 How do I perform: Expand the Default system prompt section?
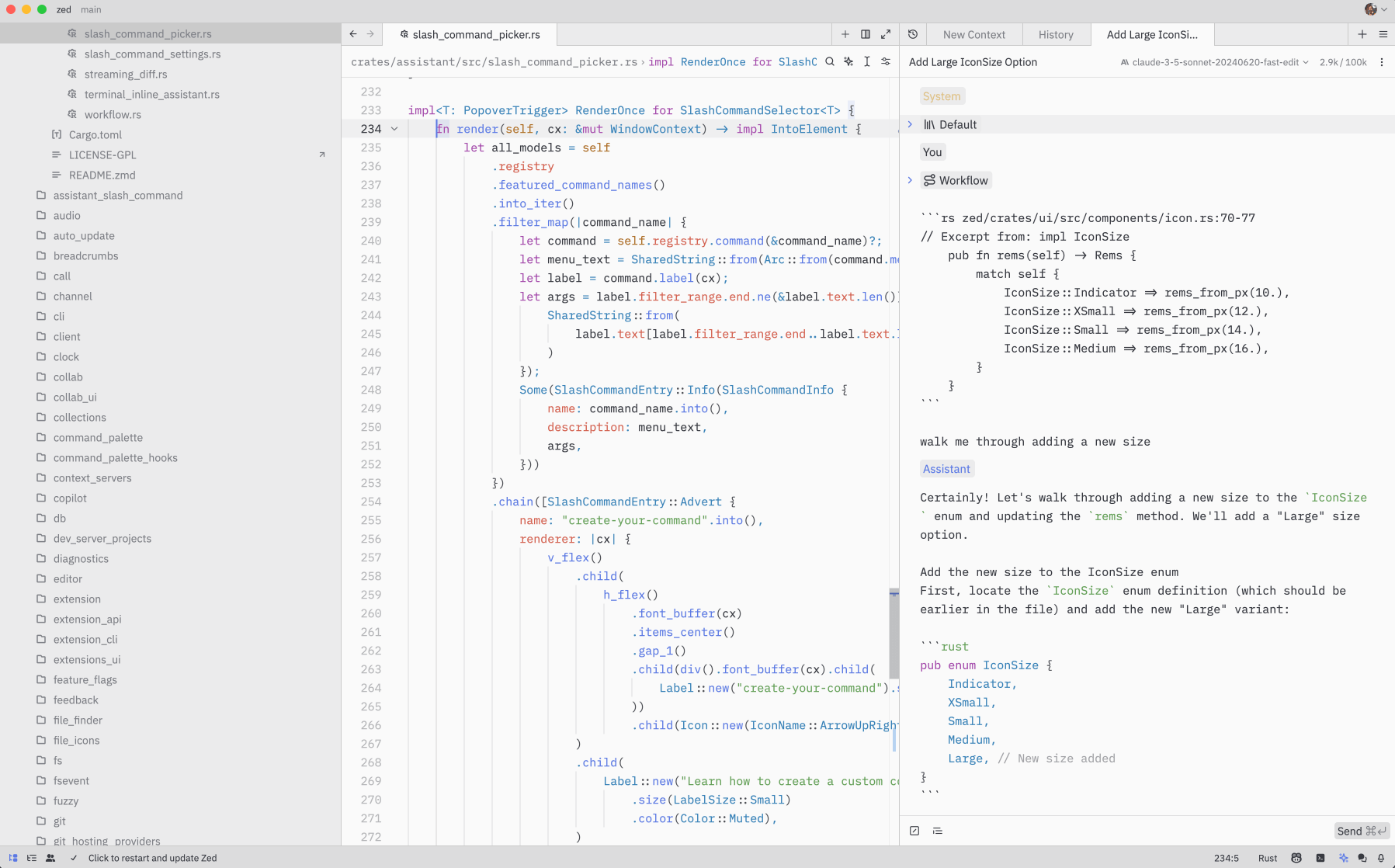pyautogui.click(x=911, y=124)
